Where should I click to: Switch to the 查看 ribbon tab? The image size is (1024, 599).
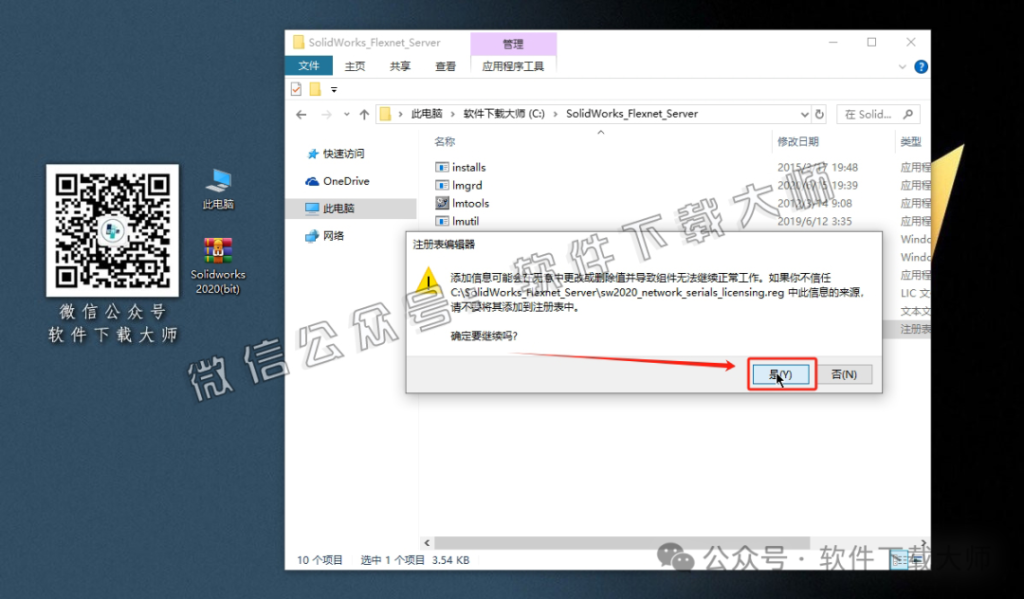pos(446,66)
